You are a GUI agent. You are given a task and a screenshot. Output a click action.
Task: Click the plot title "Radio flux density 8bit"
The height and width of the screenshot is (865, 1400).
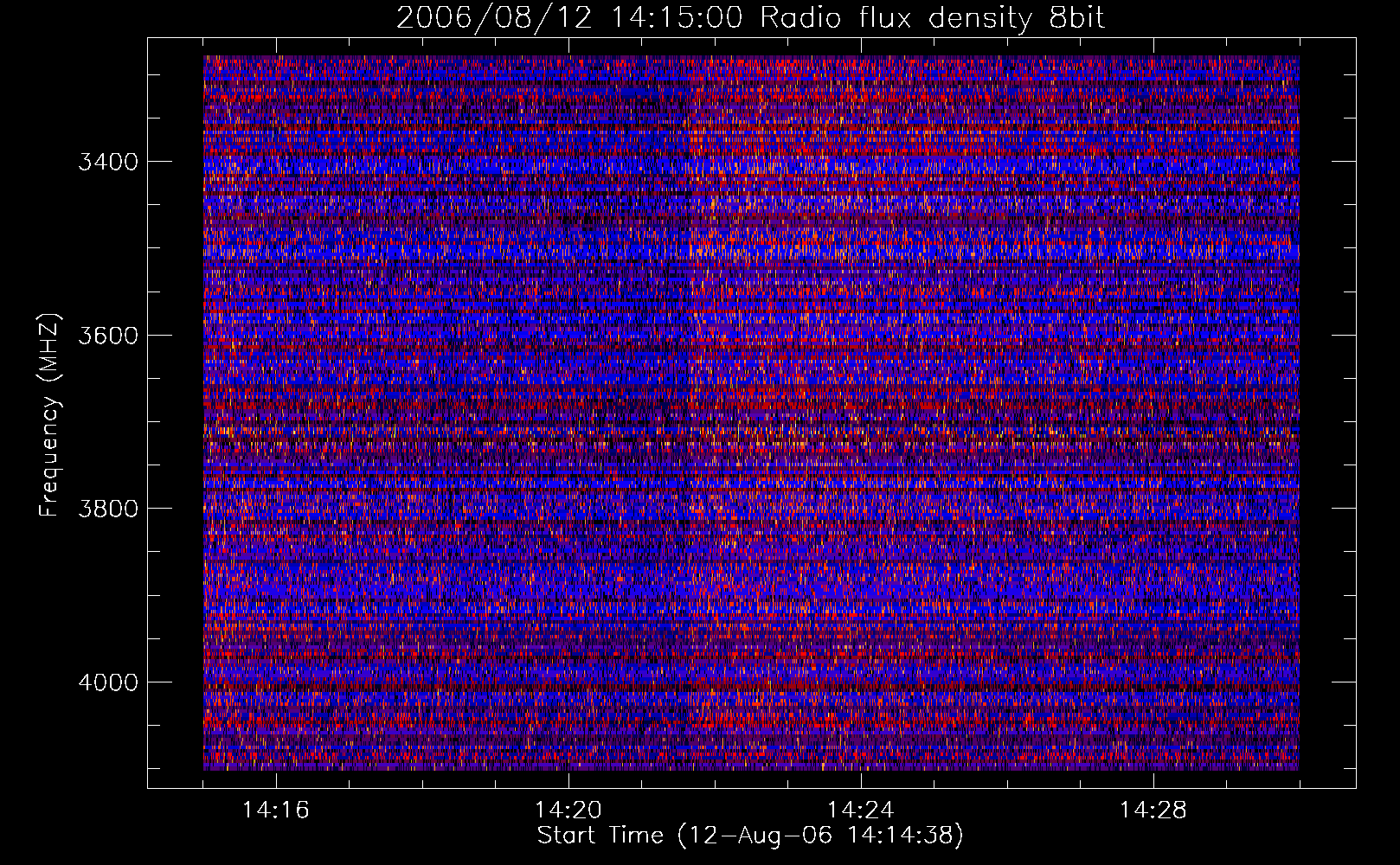click(x=933, y=19)
